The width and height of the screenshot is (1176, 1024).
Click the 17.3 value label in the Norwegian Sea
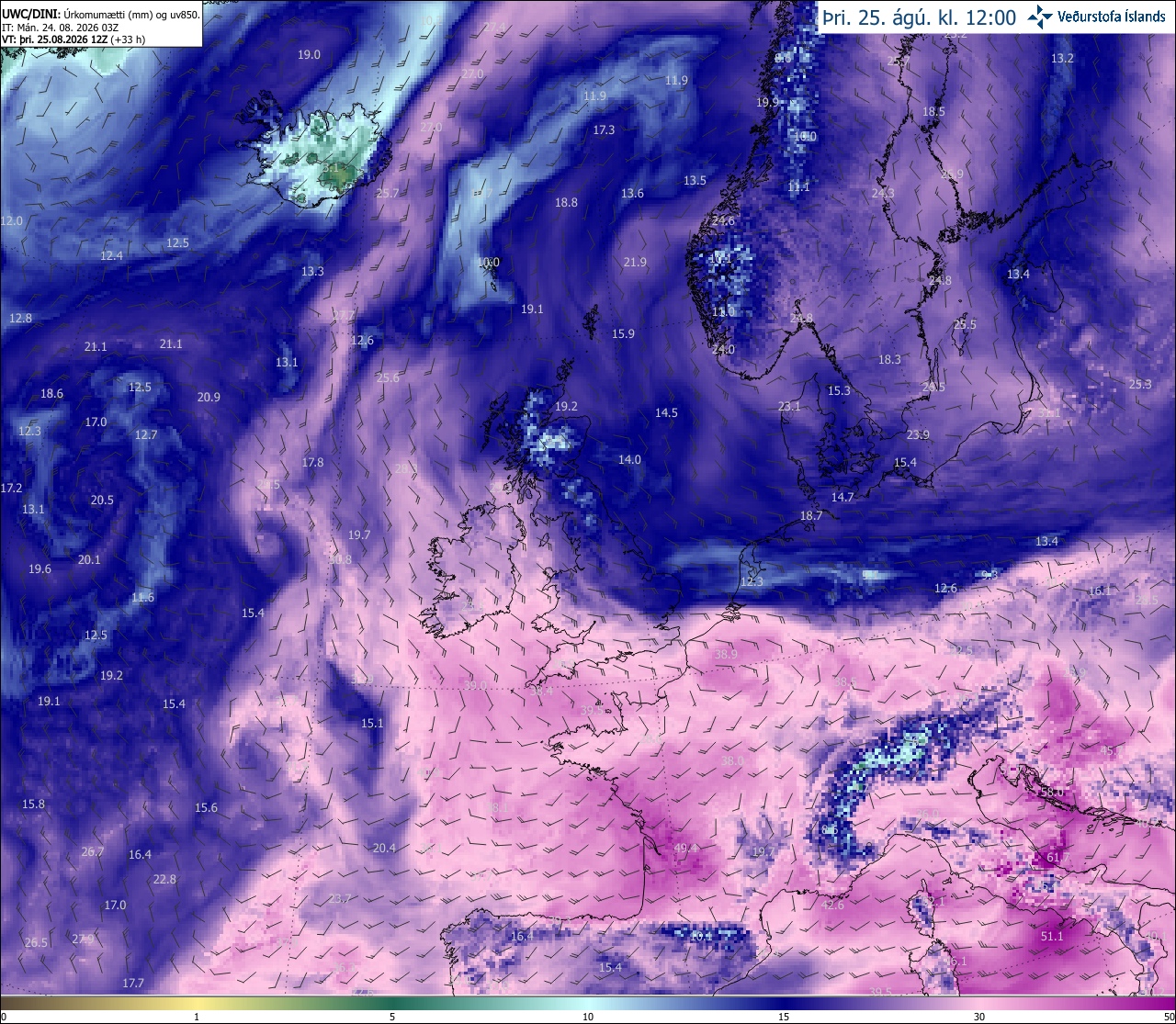[x=604, y=129]
